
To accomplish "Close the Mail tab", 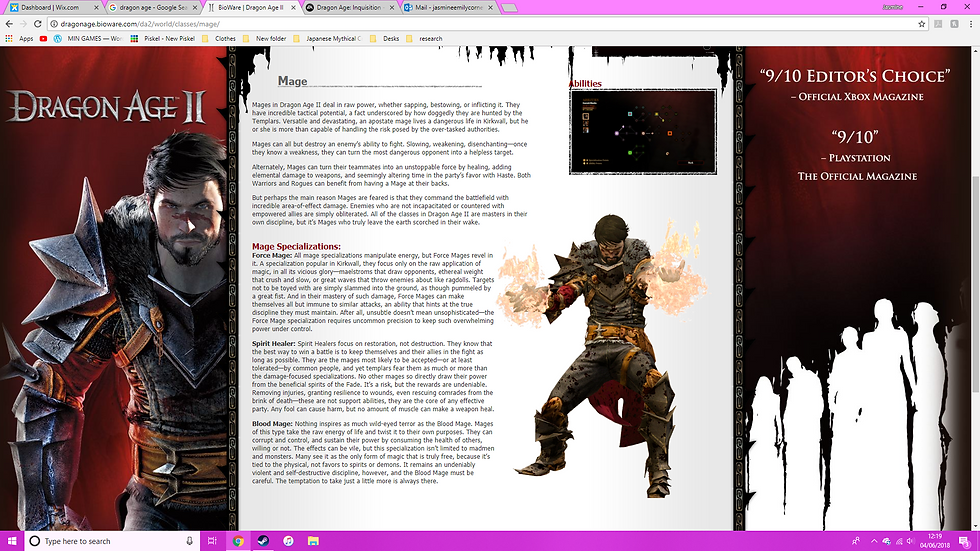I will click(x=491, y=7).
